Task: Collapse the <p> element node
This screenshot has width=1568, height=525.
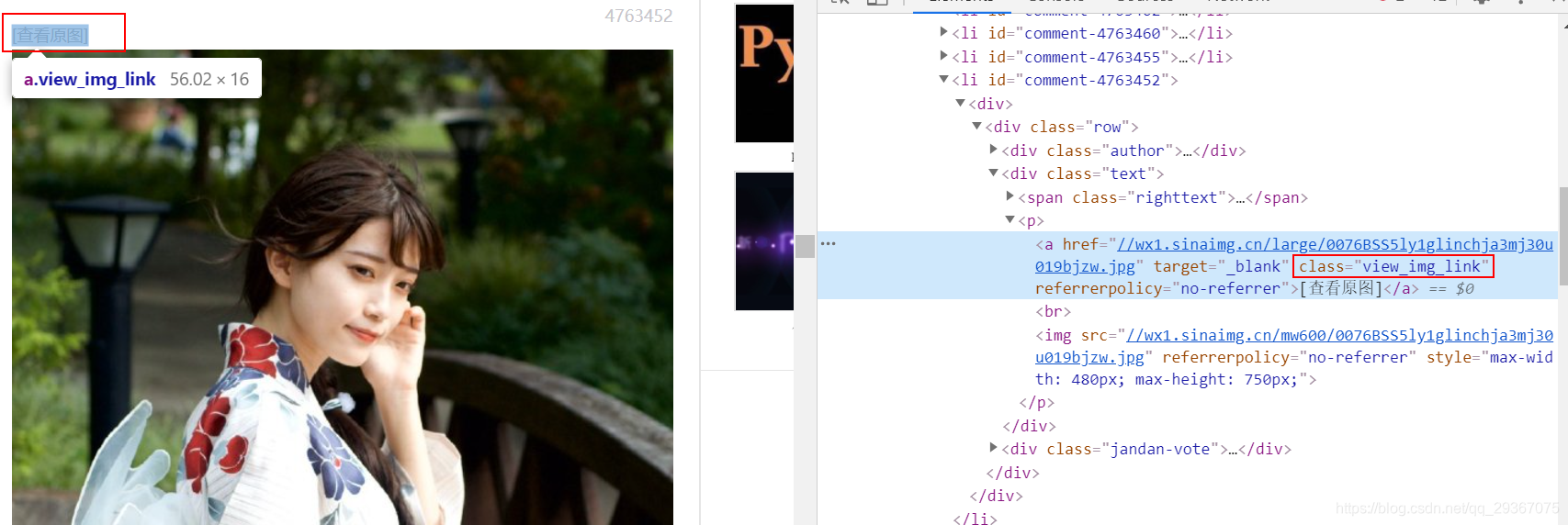Action: pyautogui.click(x=1010, y=220)
